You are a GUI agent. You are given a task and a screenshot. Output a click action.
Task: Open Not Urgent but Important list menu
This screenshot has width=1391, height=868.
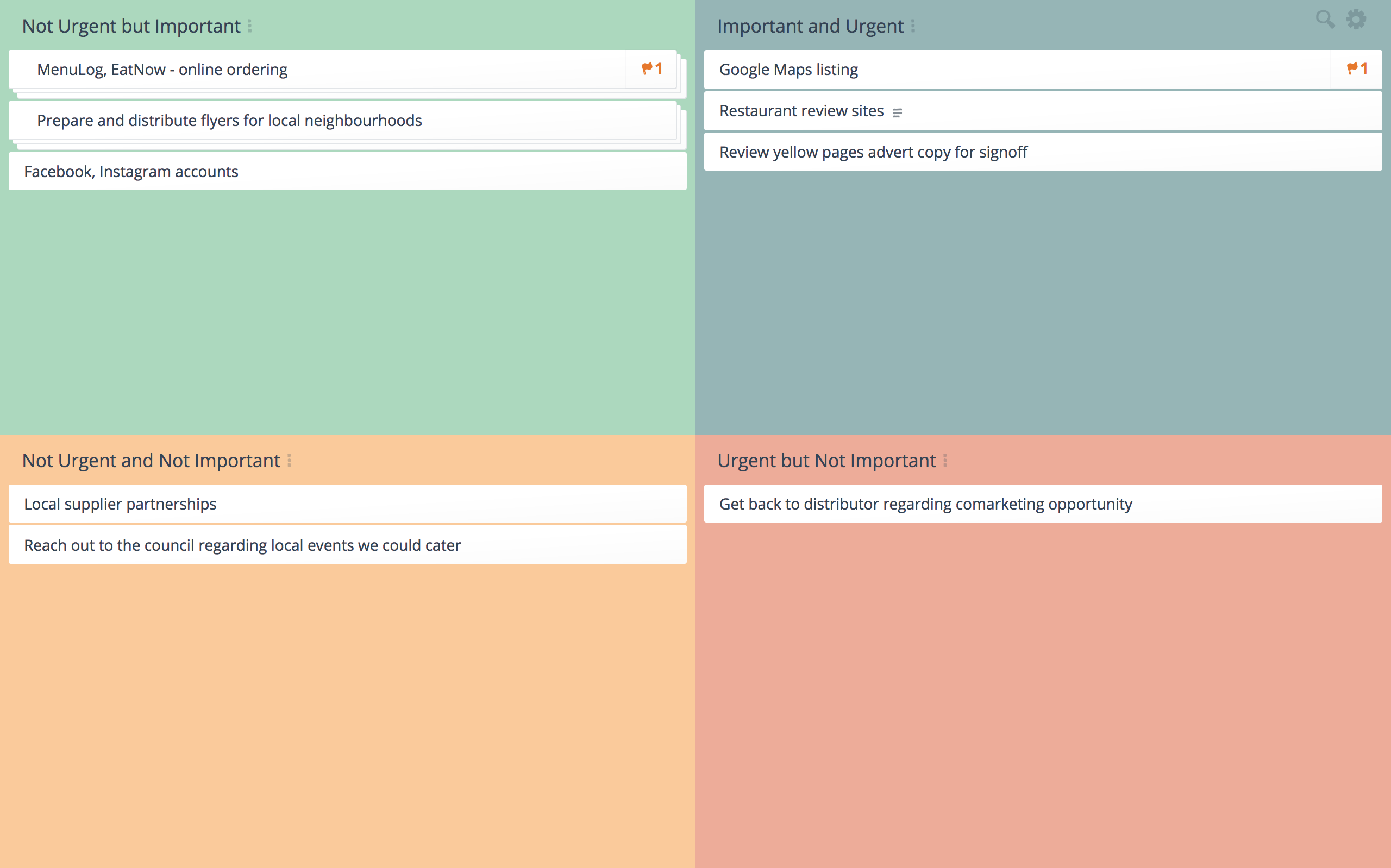[250, 27]
